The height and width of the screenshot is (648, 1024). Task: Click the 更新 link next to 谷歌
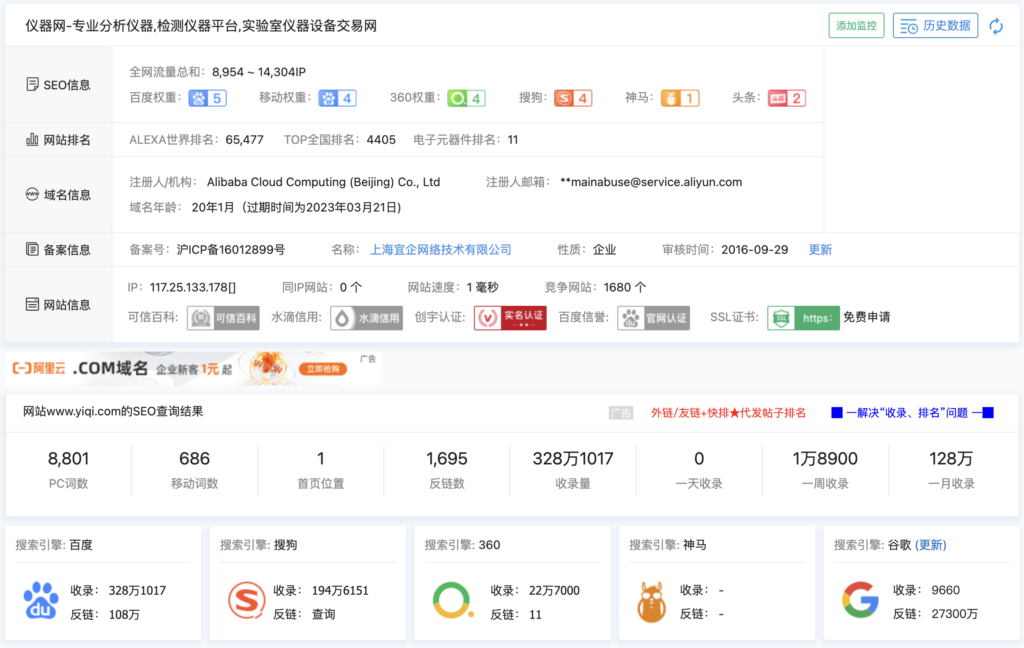tap(930, 545)
